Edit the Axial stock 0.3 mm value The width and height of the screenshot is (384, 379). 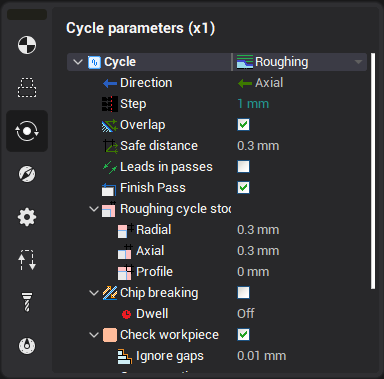point(258,251)
